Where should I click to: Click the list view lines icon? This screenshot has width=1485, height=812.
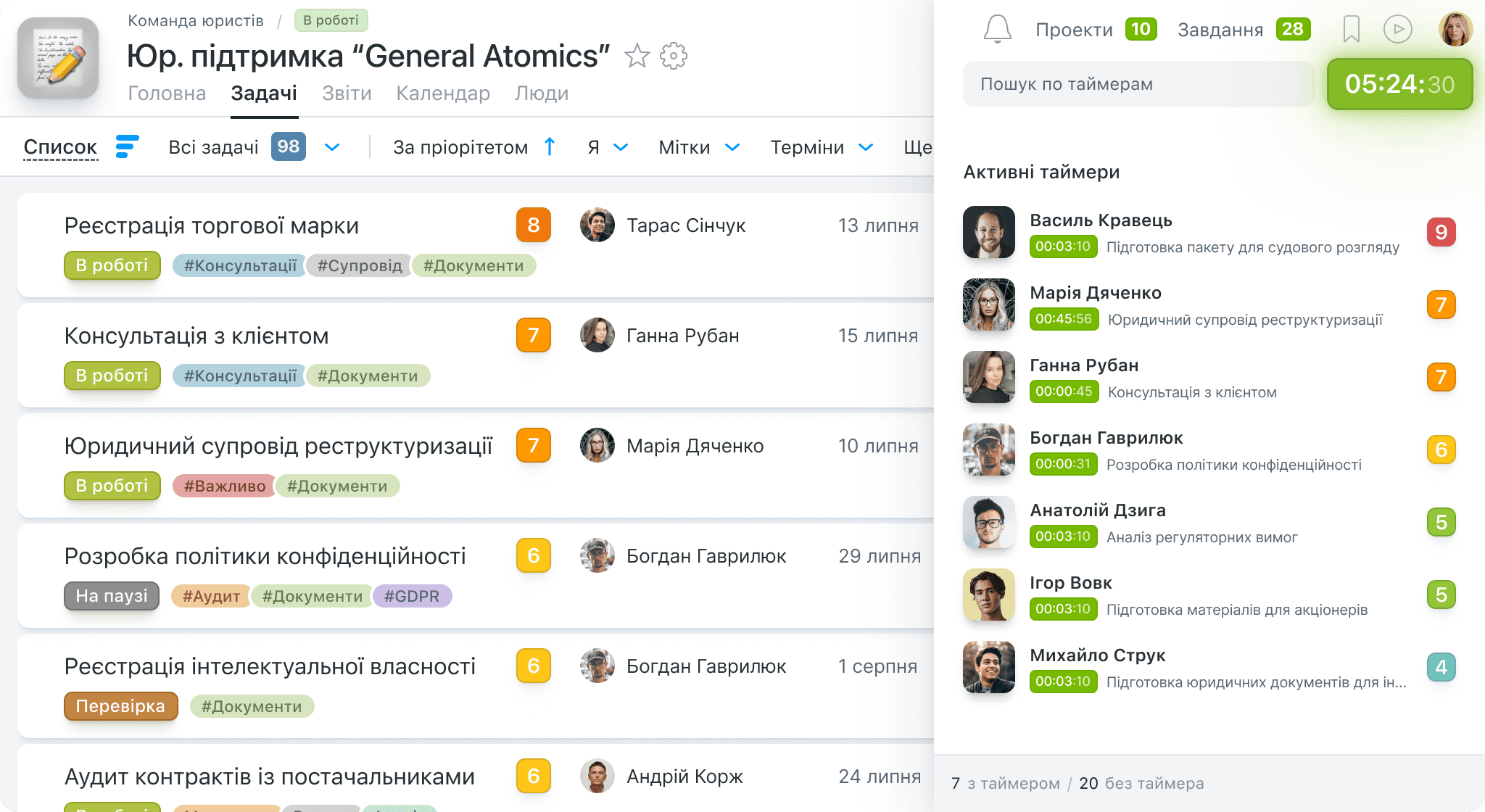pos(127,146)
